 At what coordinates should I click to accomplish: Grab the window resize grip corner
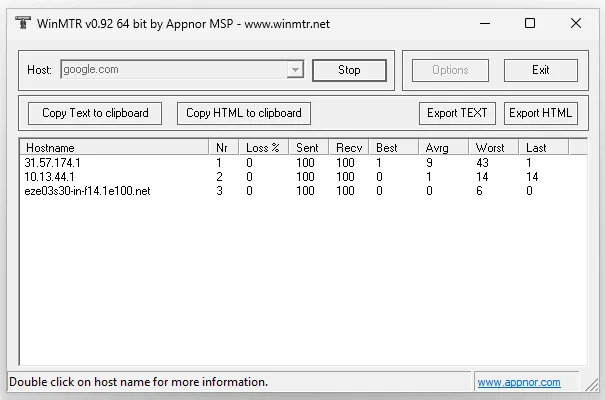tap(592, 385)
